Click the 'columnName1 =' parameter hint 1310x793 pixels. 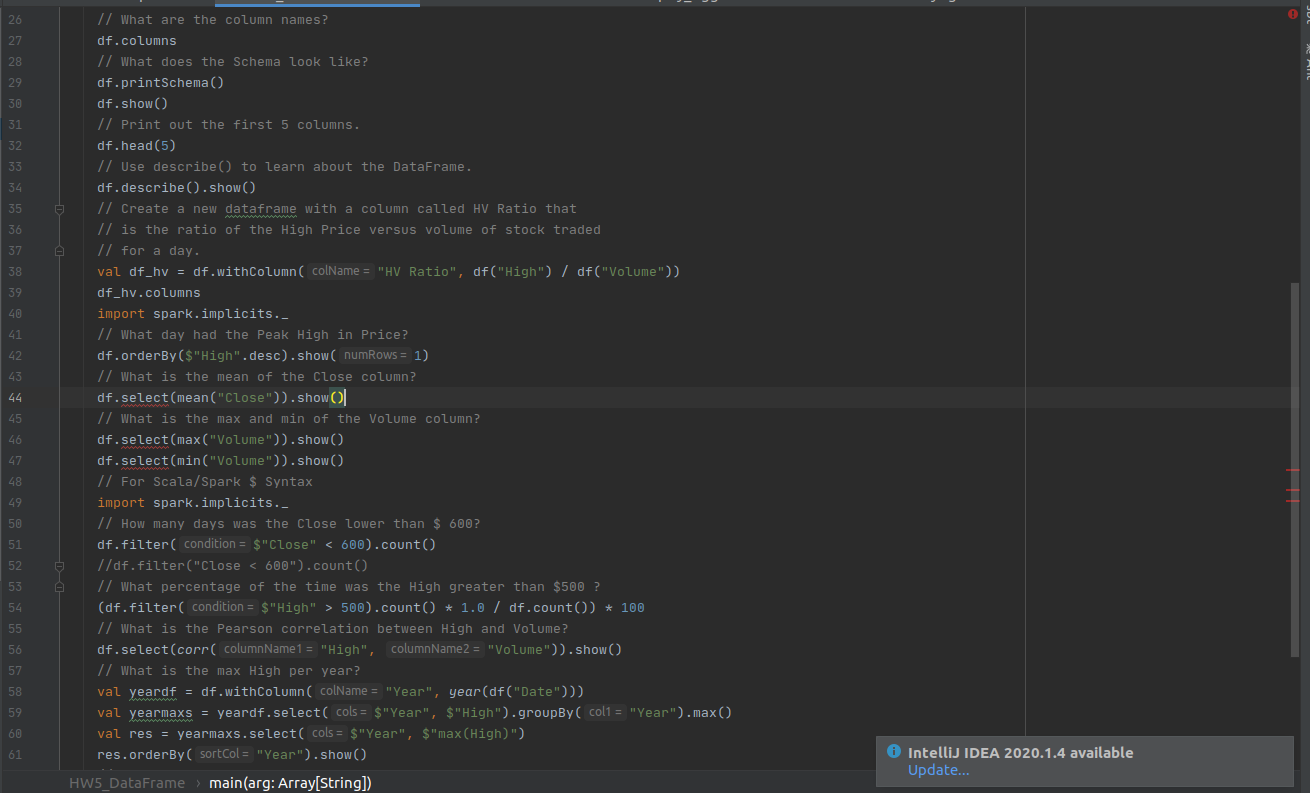click(x=267, y=650)
